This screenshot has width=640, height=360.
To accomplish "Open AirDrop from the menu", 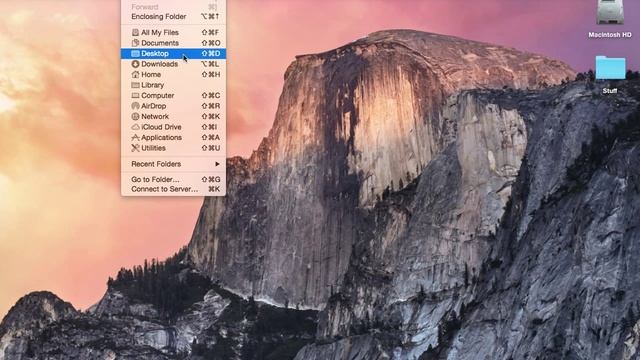I will (173, 106).
